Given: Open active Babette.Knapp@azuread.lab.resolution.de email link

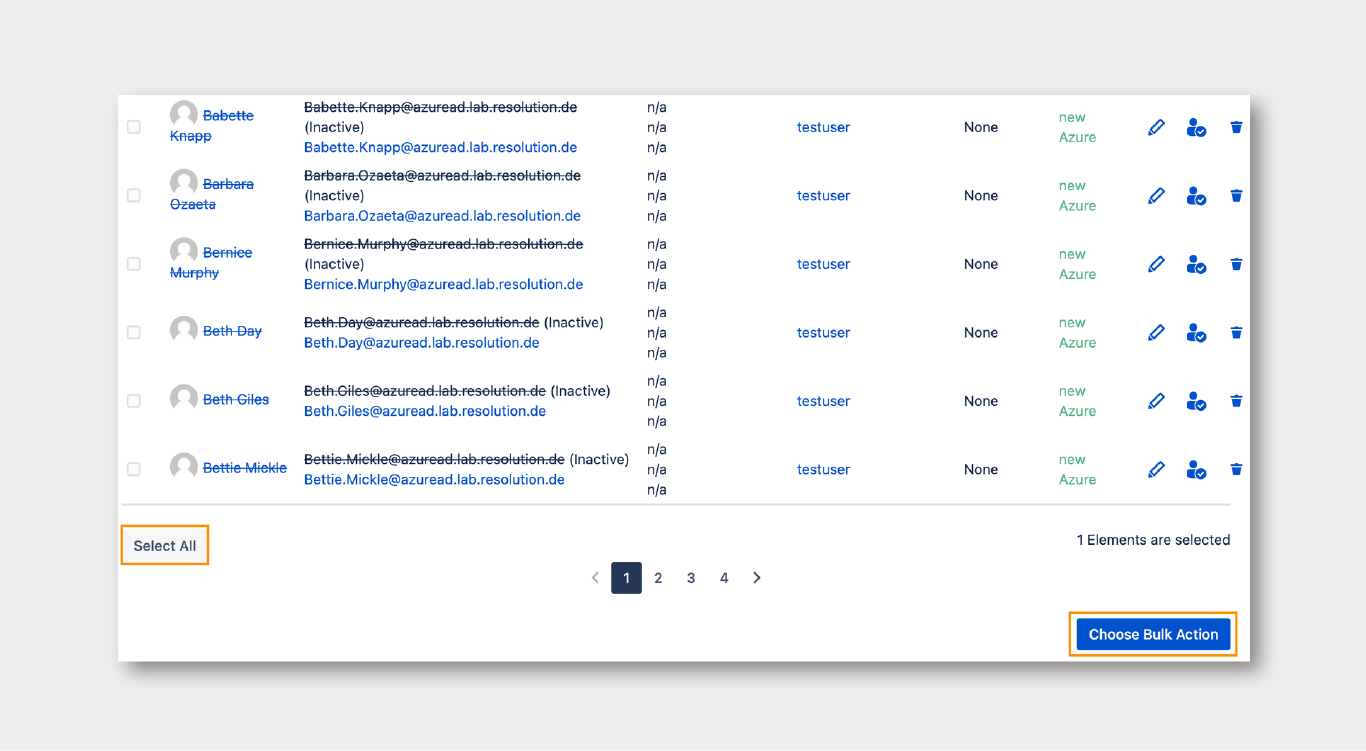Looking at the screenshot, I should coord(440,147).
